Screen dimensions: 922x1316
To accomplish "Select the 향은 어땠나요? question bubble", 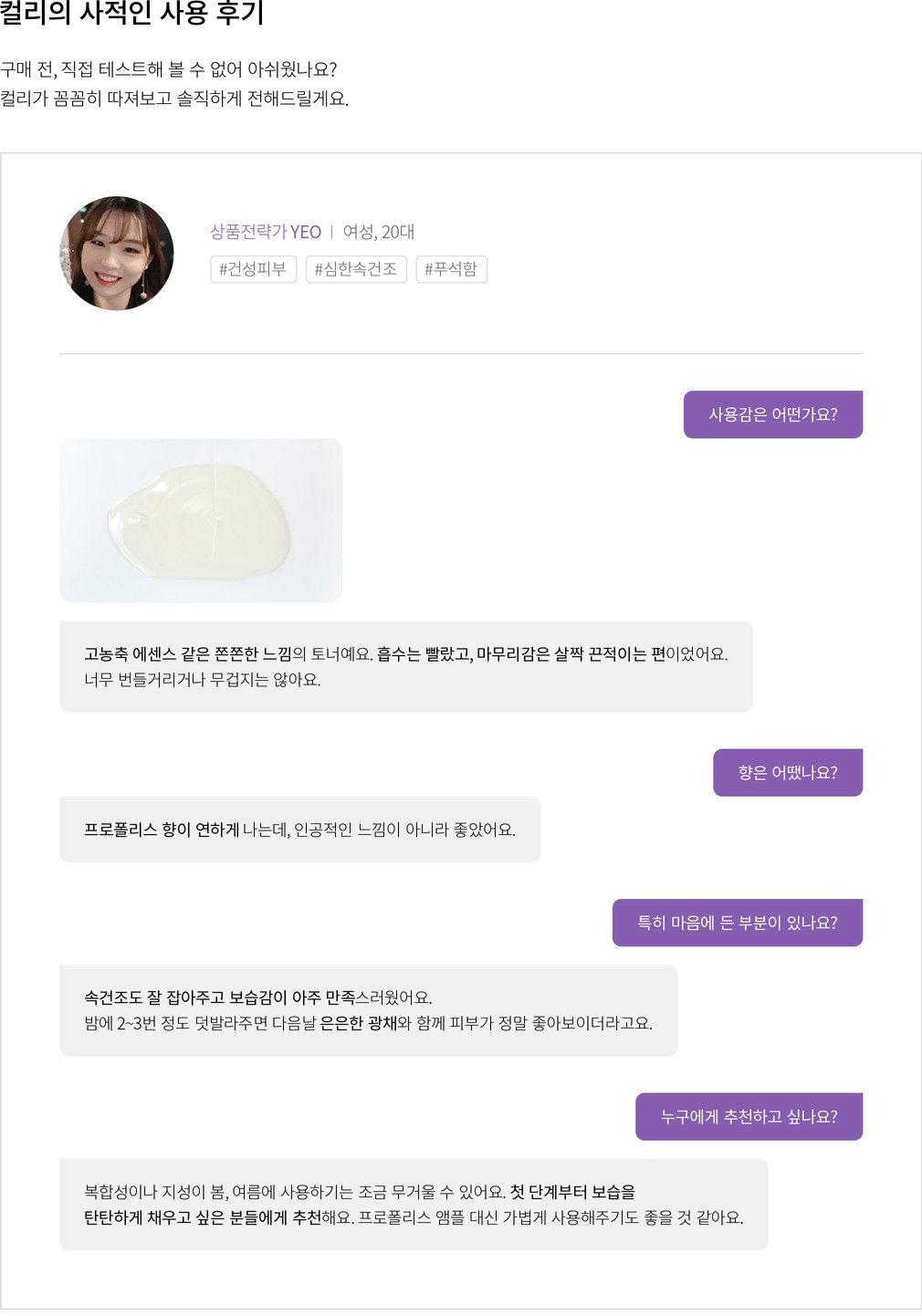I will coord(787,772).
